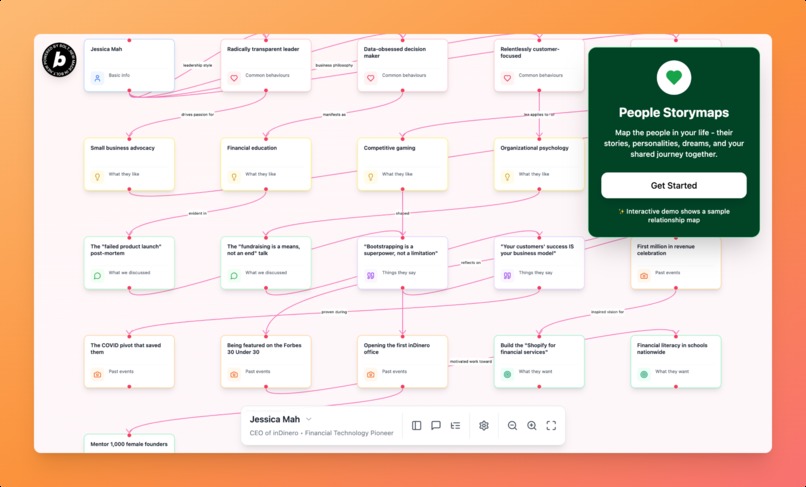Click heart icon on Radically transparent leader card
The height and width of the screenshot is (487, 806).
(234, 78)
